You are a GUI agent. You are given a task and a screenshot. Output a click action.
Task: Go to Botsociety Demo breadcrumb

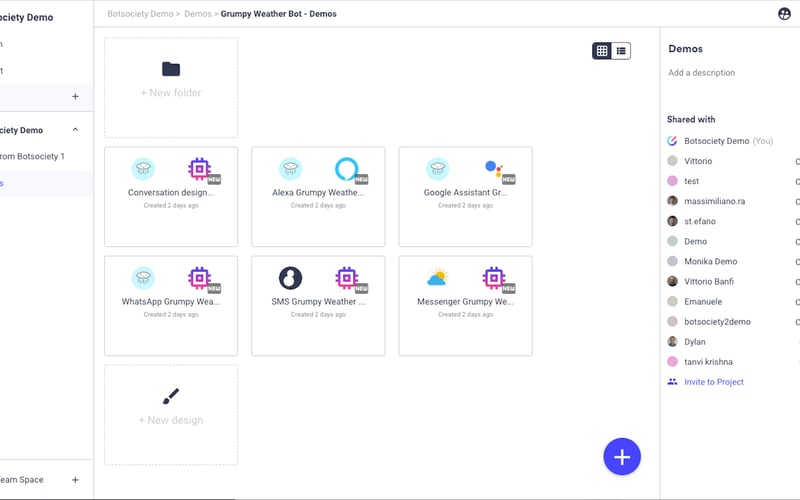140,14
